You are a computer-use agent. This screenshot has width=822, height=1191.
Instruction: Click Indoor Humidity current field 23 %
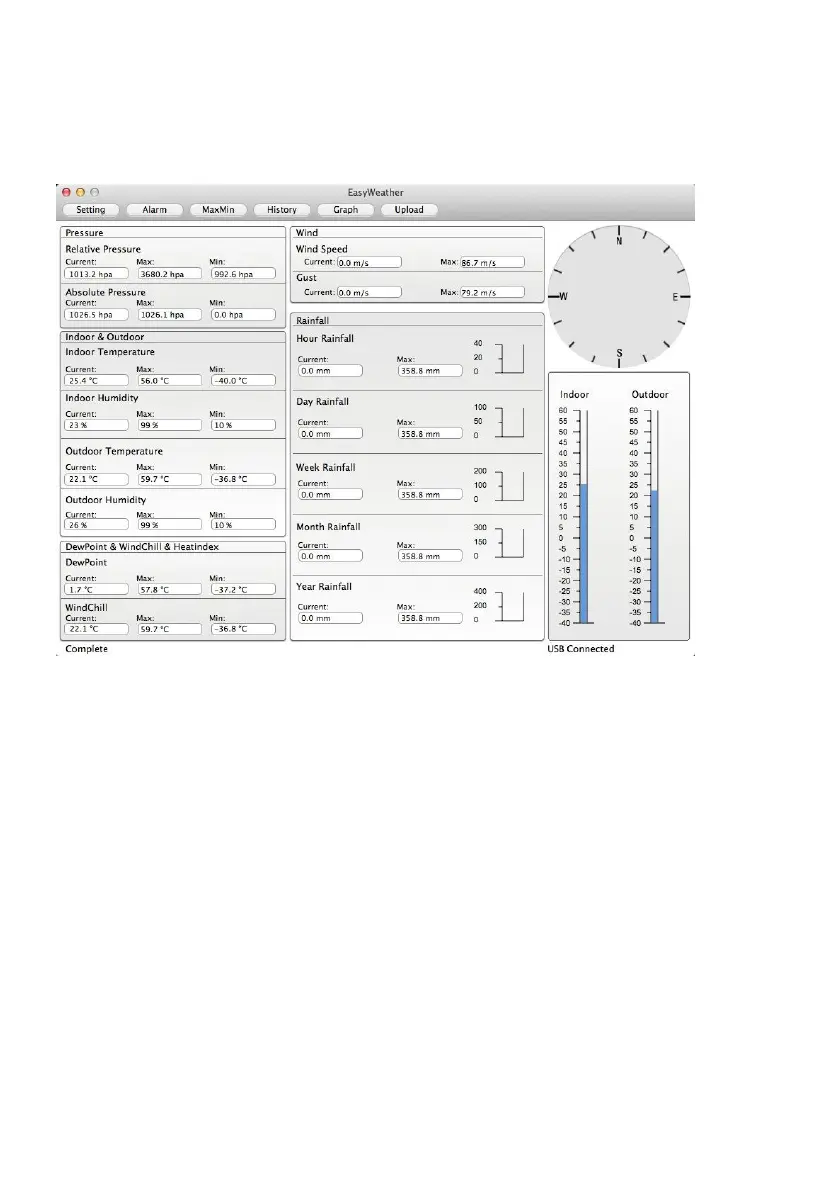[x=96, y=425]
